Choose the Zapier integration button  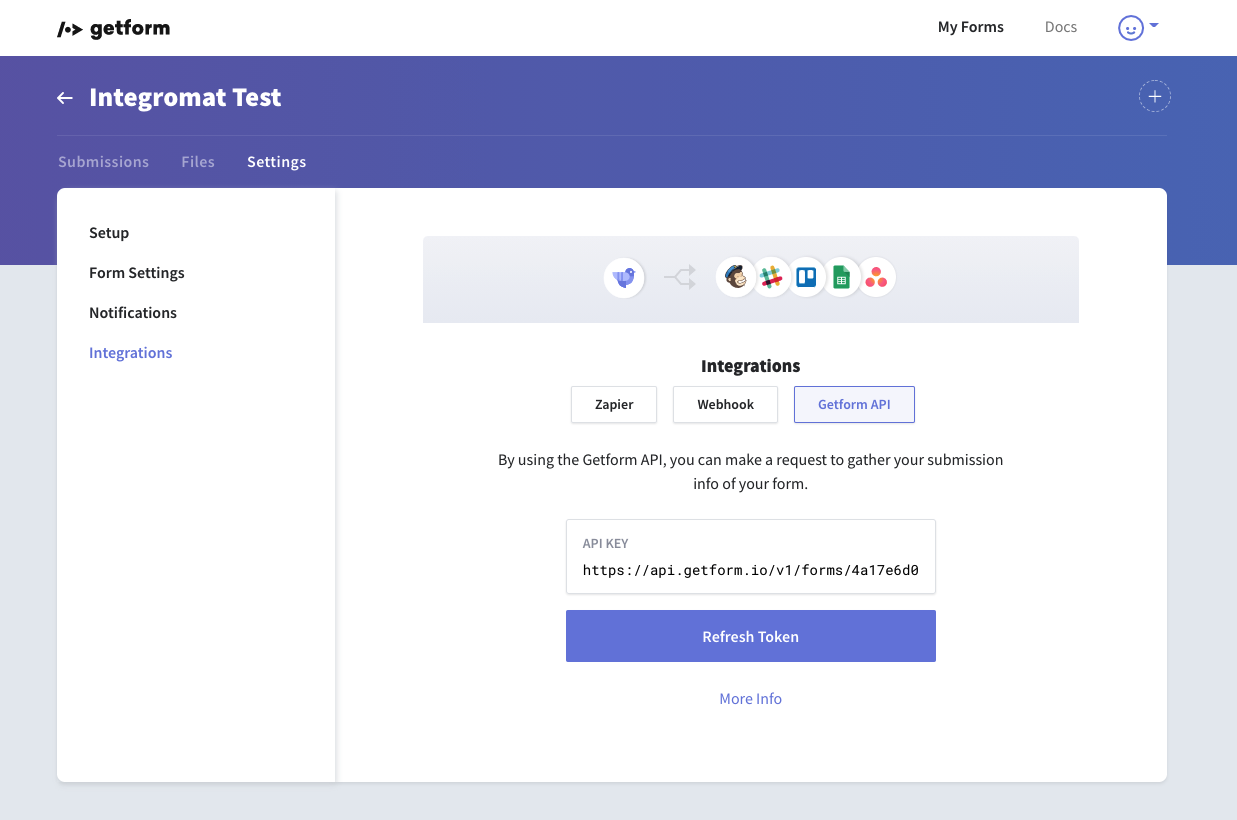(x=614, y=404)
